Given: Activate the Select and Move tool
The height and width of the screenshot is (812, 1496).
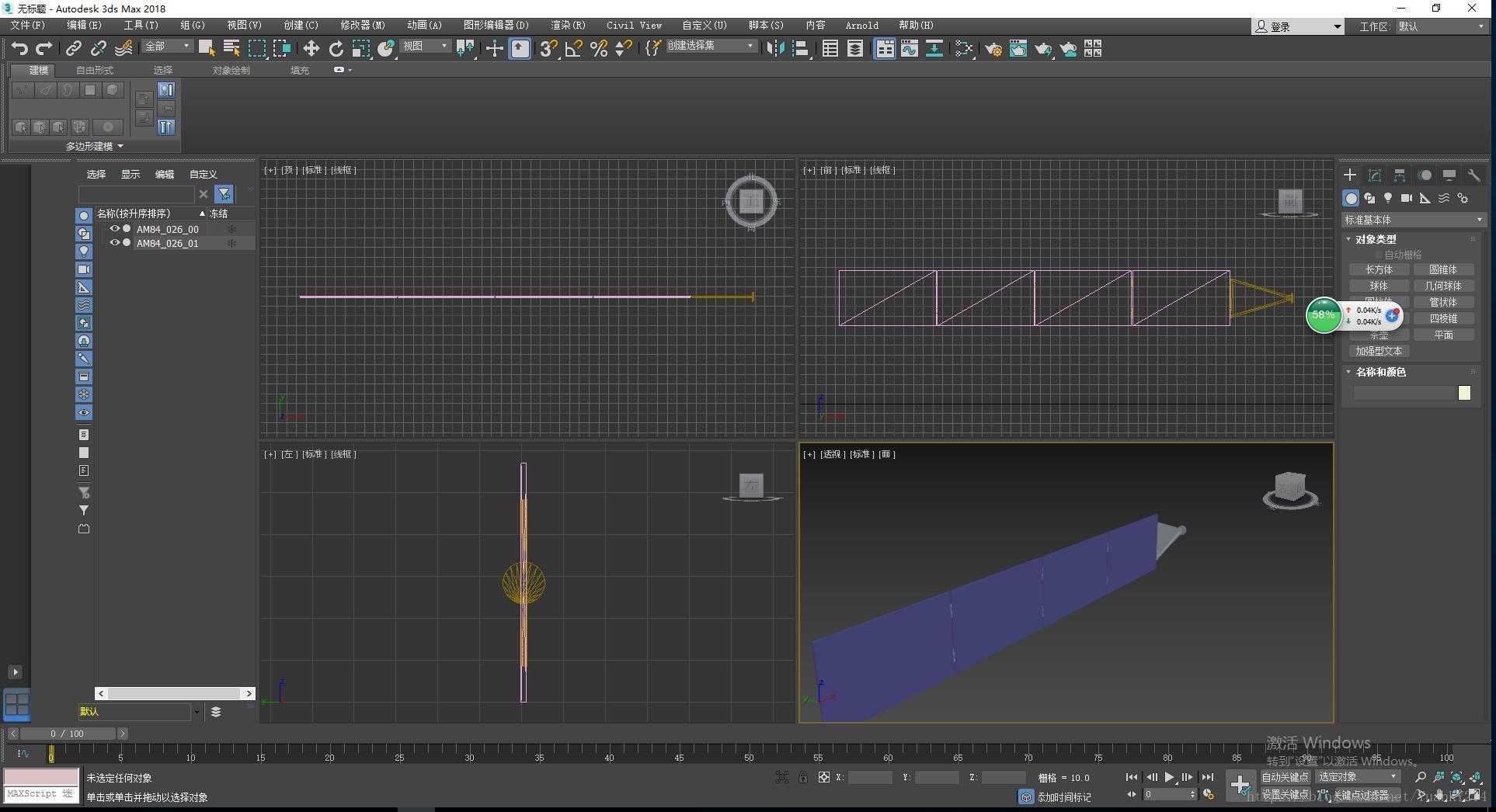Looking at the screenshot, I should (x=311, y=48).
